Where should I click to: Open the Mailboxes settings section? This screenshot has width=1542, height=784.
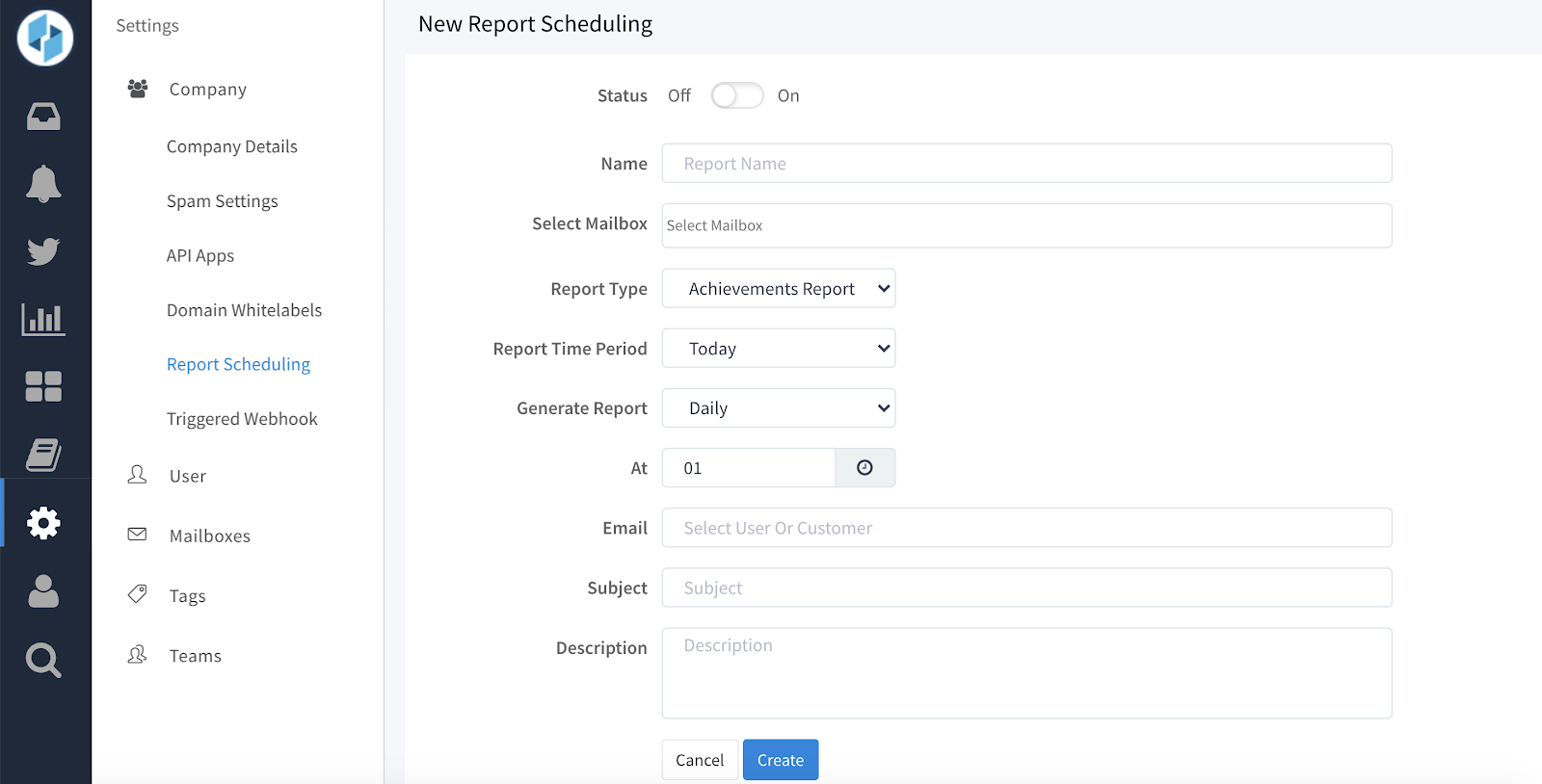[x=210, y=536]
